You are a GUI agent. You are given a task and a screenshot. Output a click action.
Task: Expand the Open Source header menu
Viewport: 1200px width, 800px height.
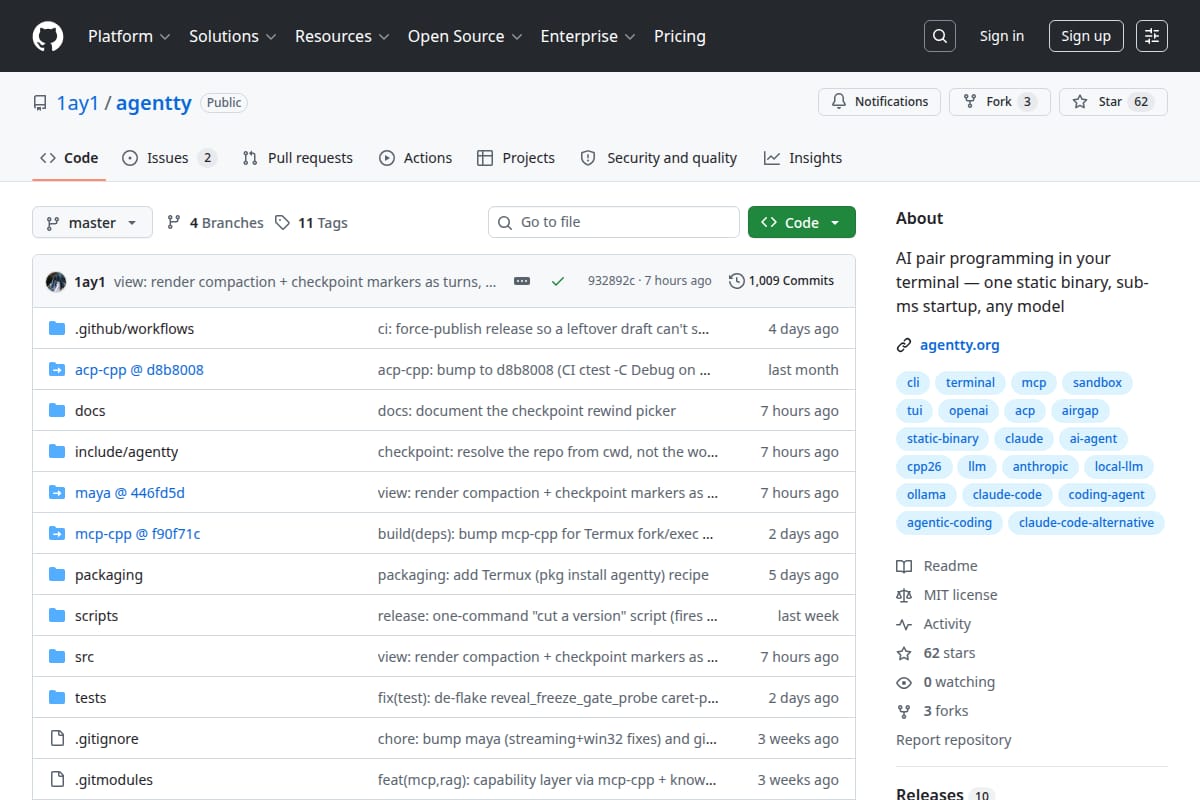coord(465,36)
